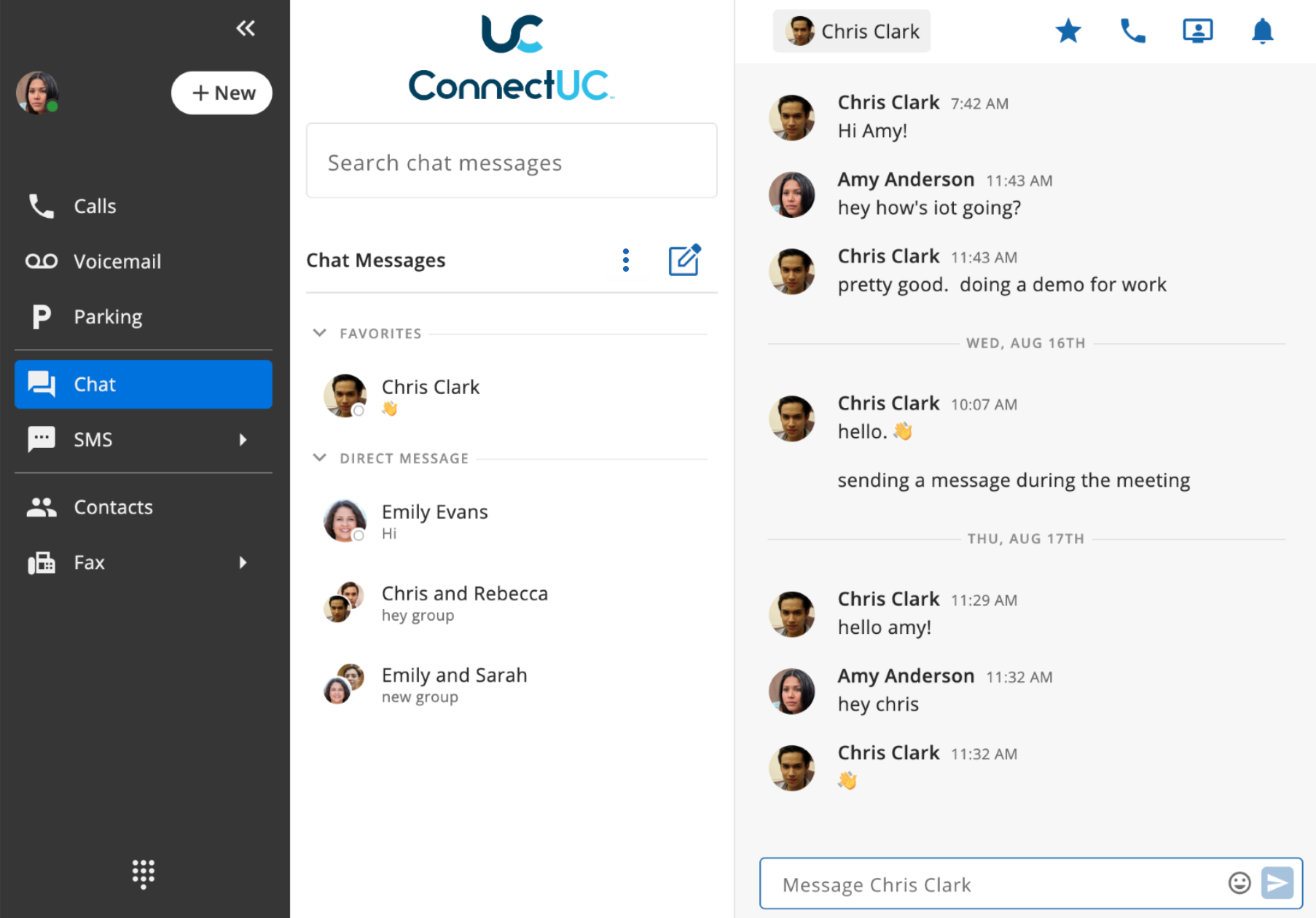
Task: Expand the Fax submenu arrow
Action: (243, 562)
